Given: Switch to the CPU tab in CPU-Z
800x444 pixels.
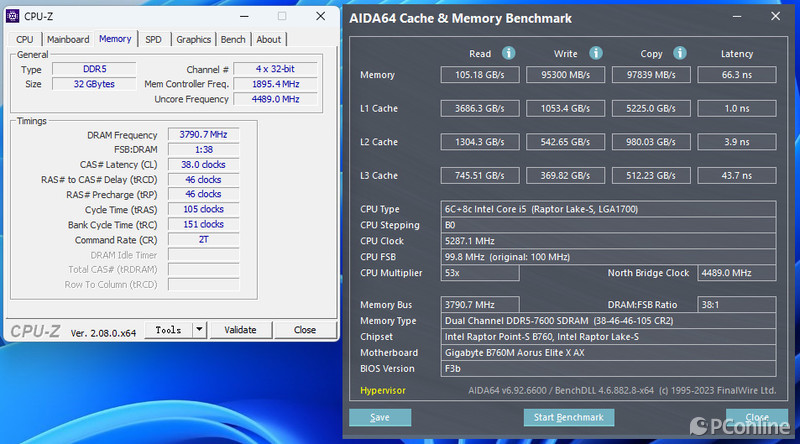Looking at the screenshot, I should pyautogui.click(x=24, y=39).
